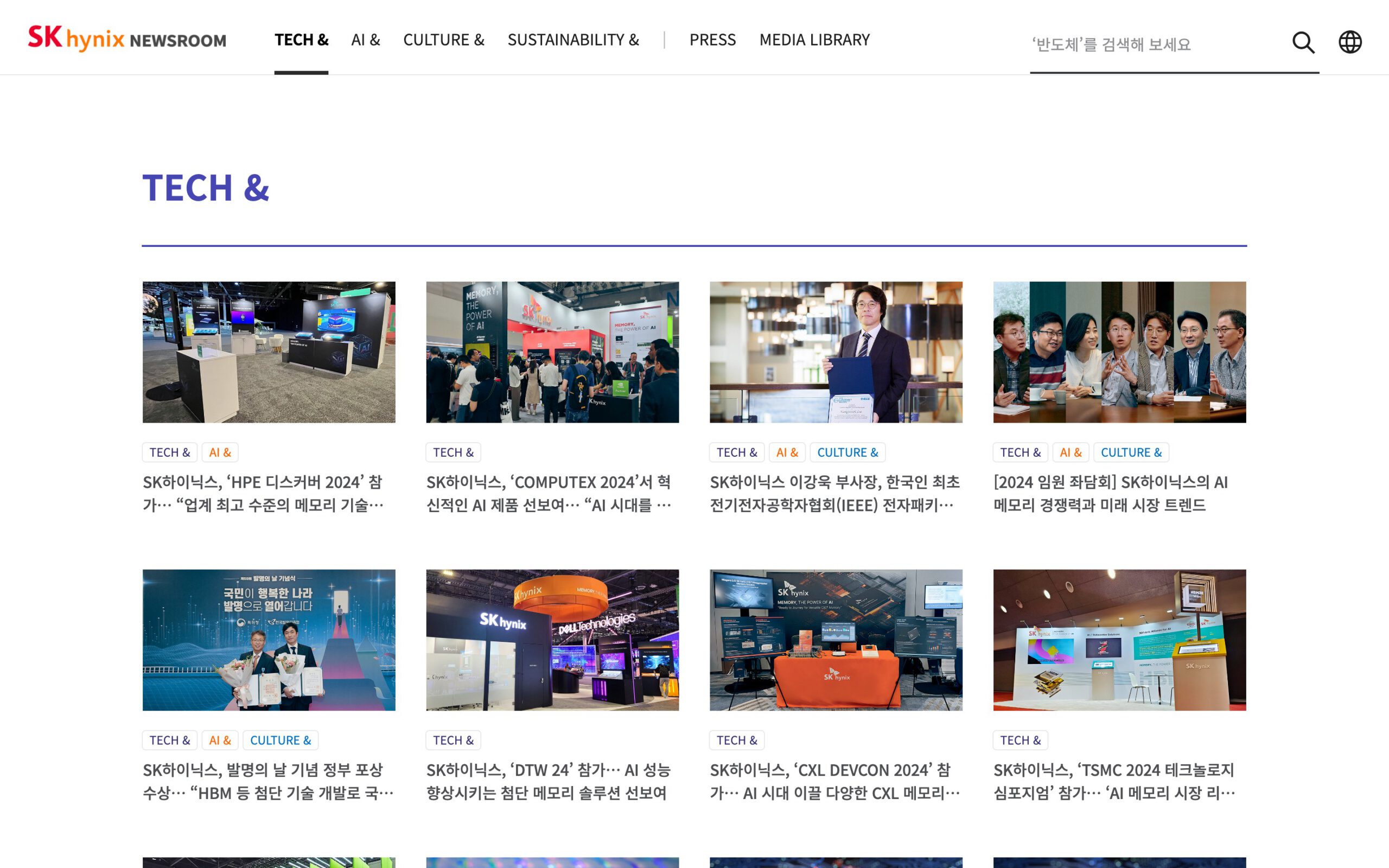The width and height of the screenshot is (1389, 868).
Task: Open the 'TSMC 2024 테크놀로지 심포지엄' headline
Action: point(1113,781)
